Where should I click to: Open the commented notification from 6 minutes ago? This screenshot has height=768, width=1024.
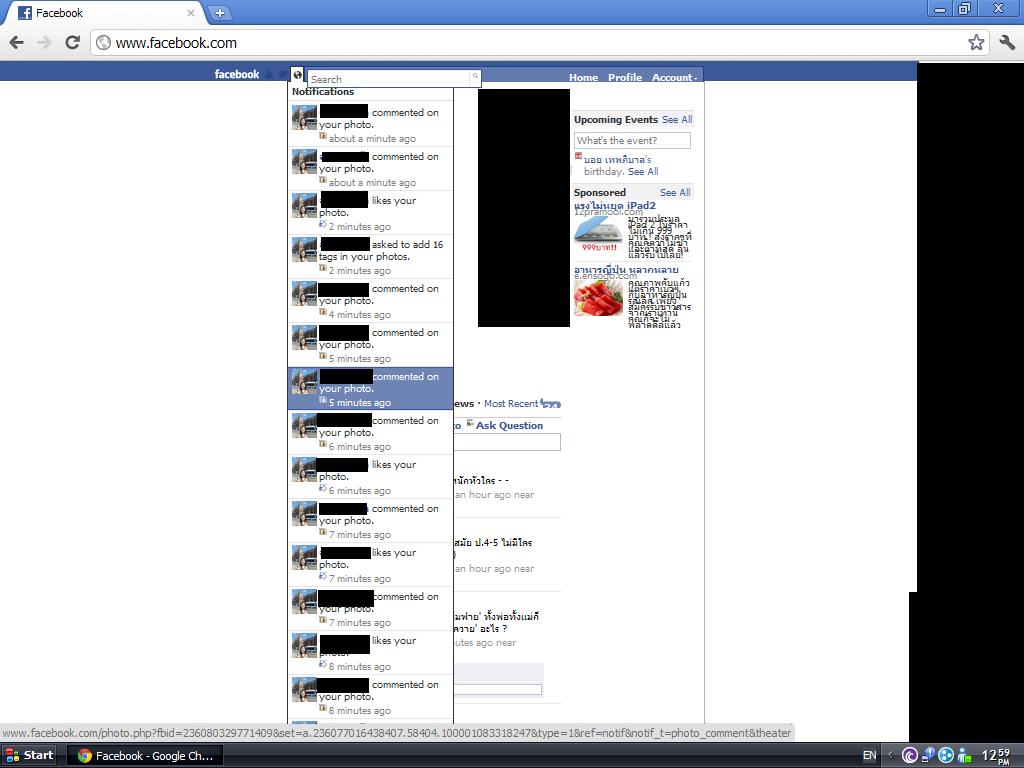coord(370,433)
